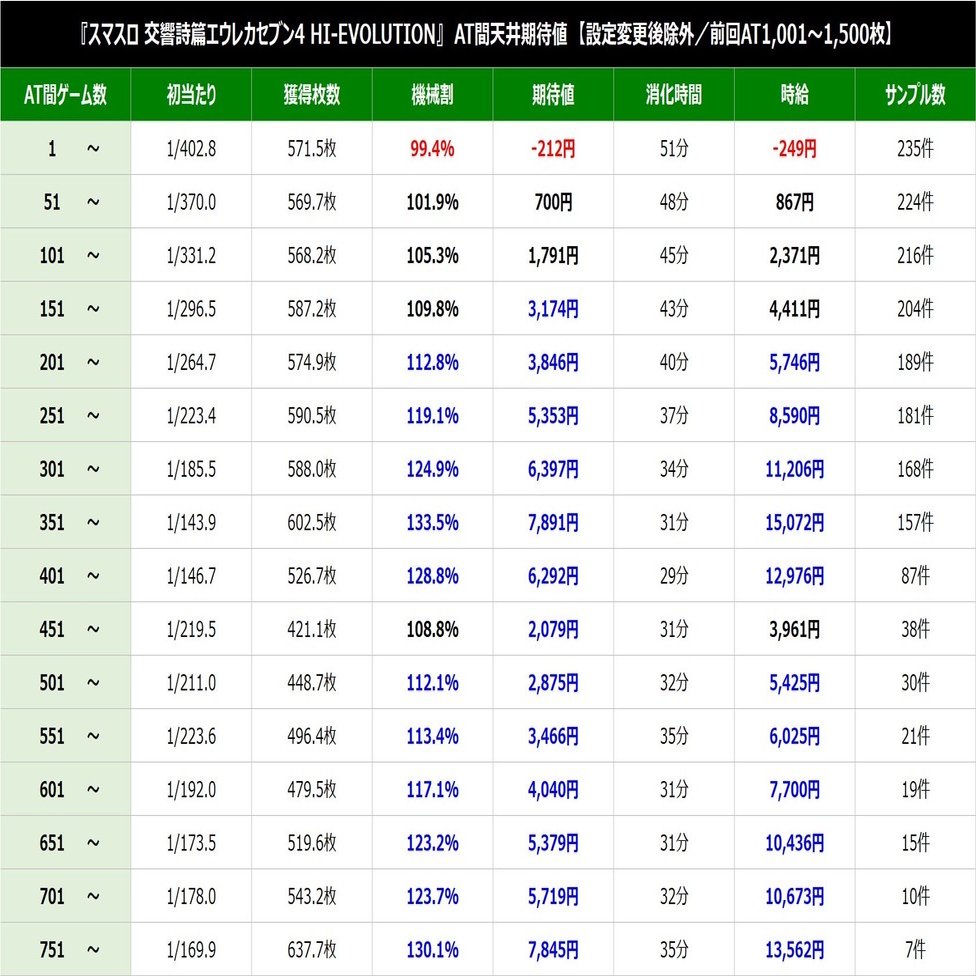Click the 8,590円 hourly wage cell
Screen dimensions: 976x976
[795, 415]
